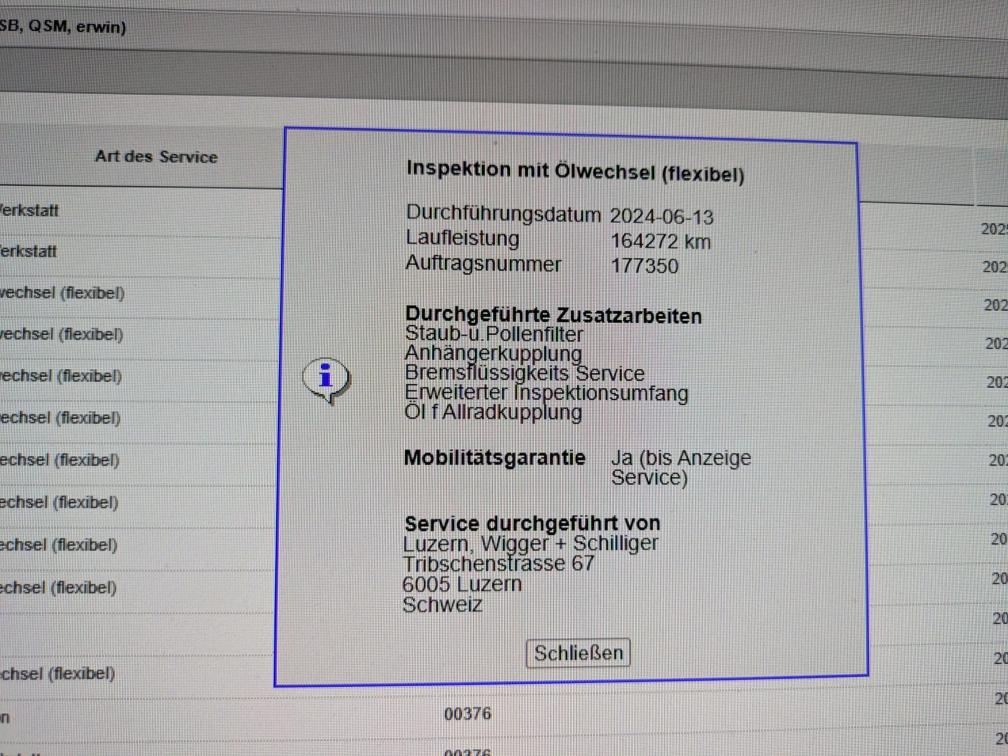
Task: Click the order number 177350
Action: 644,266
